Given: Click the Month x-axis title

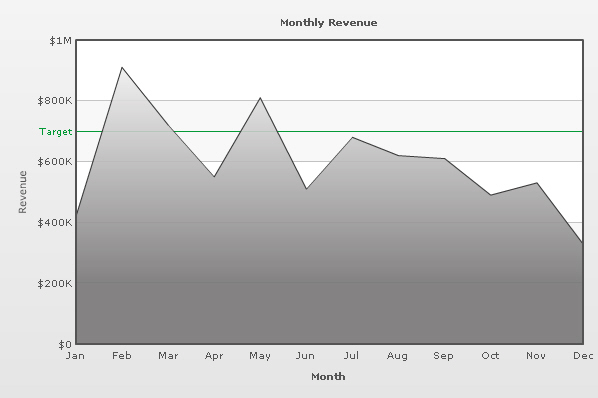Looking at the screenshot, I should 328,377.
